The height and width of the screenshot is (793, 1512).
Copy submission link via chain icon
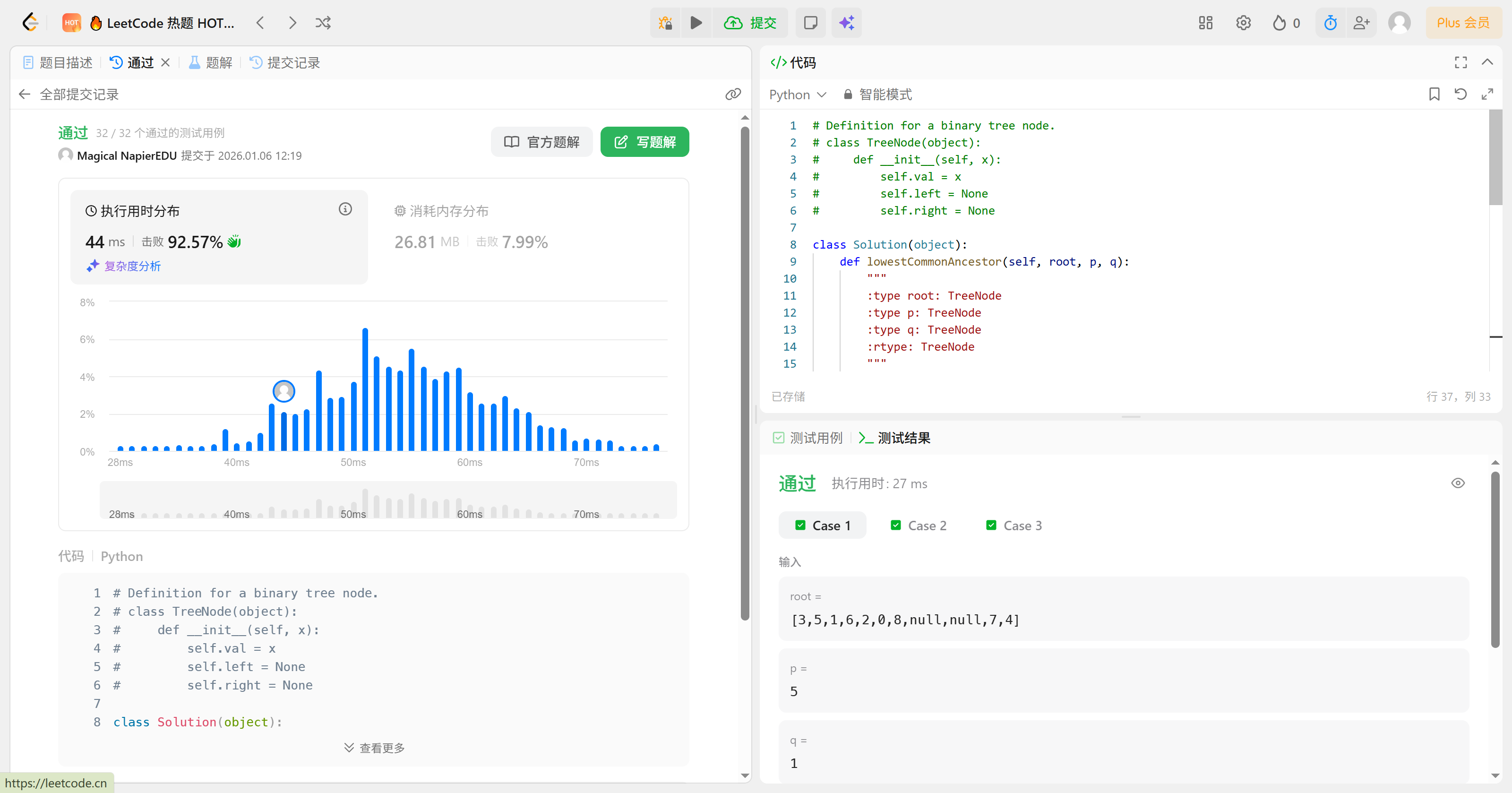click(x=732, y=94)
